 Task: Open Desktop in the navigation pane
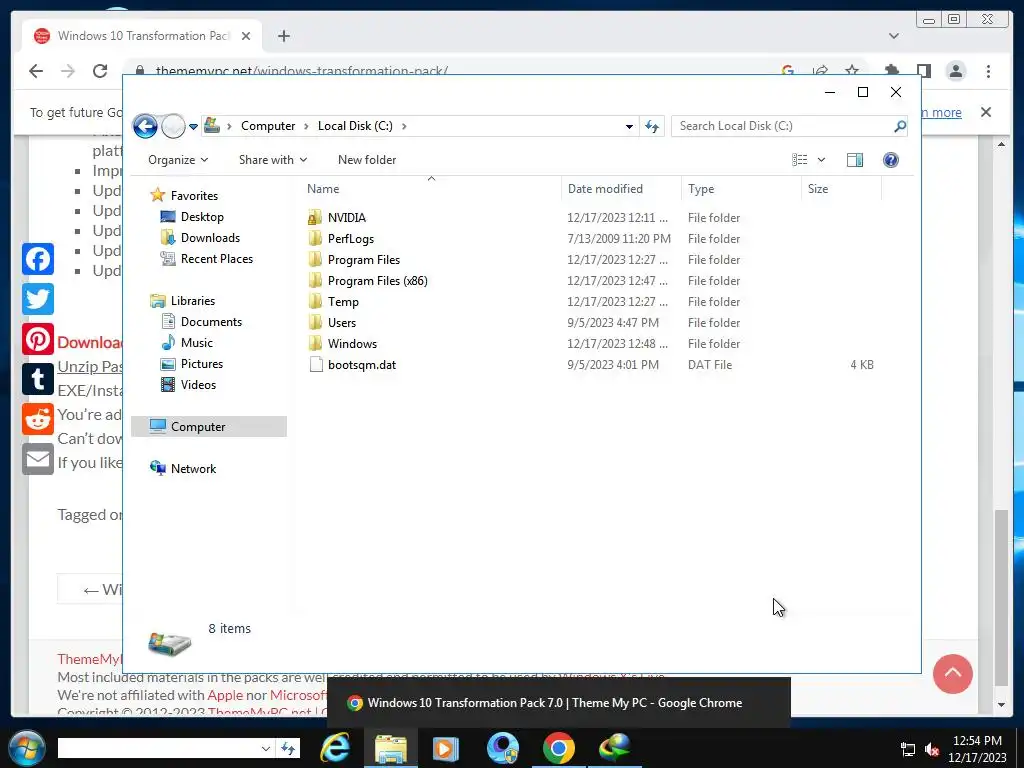[x=202, y=217]
